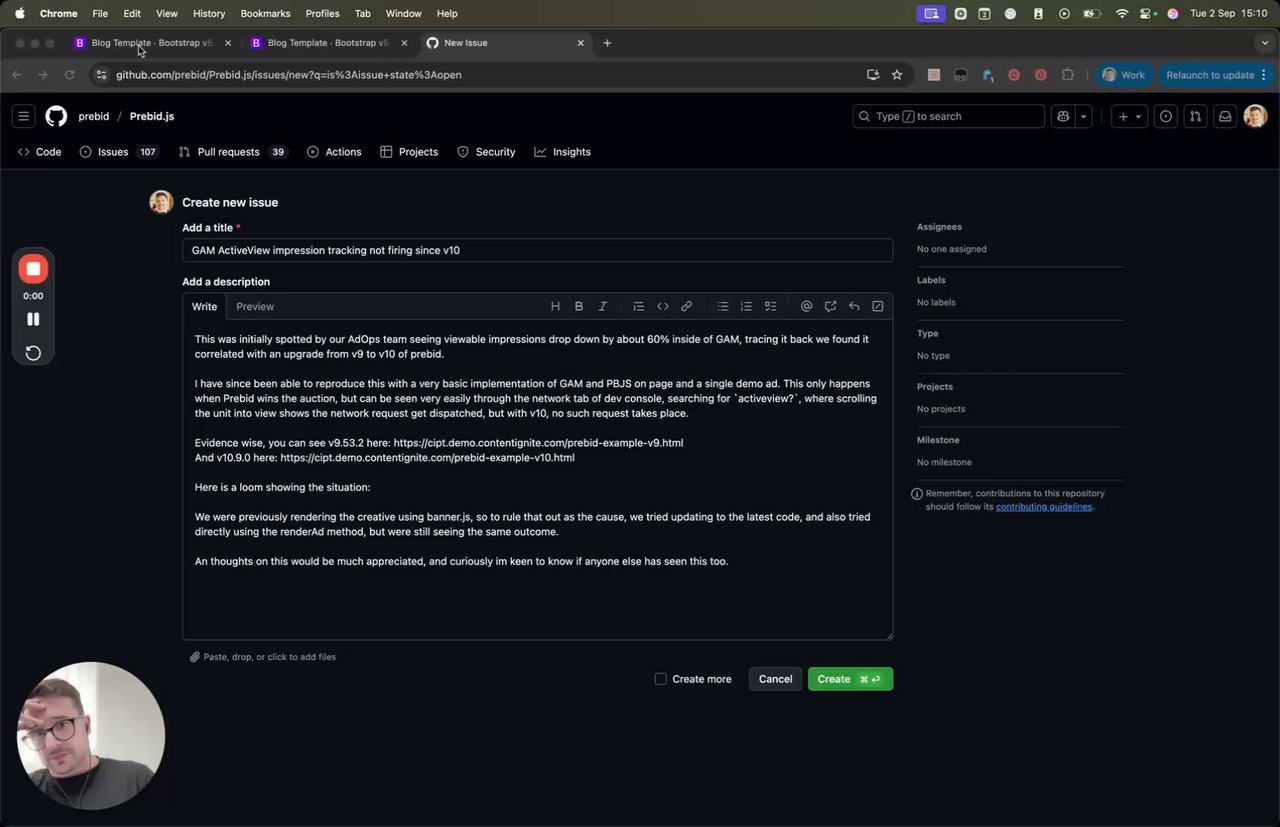Stop the Loom recording with the red button
This screenshot has width=1280, height=827.
(33, 269)
